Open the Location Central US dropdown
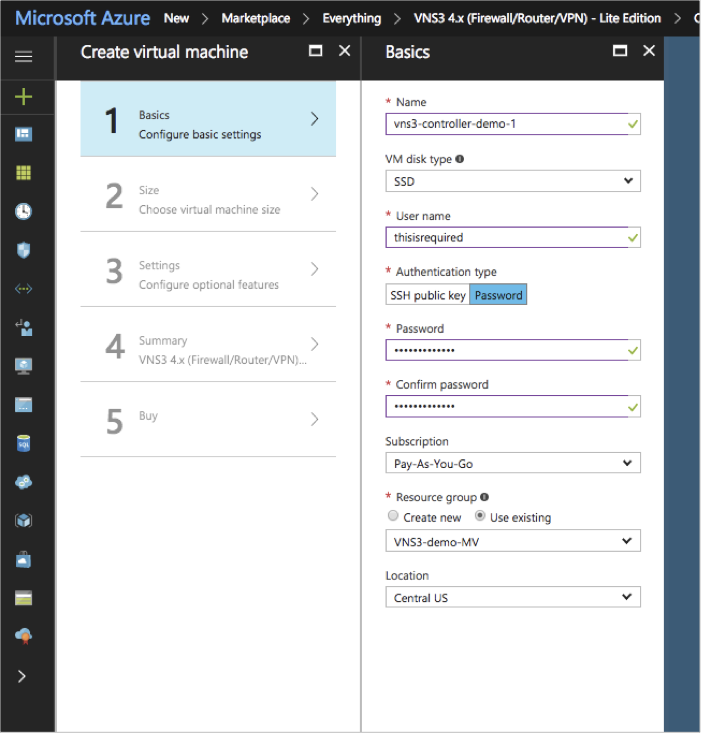 tap(512, 597)
